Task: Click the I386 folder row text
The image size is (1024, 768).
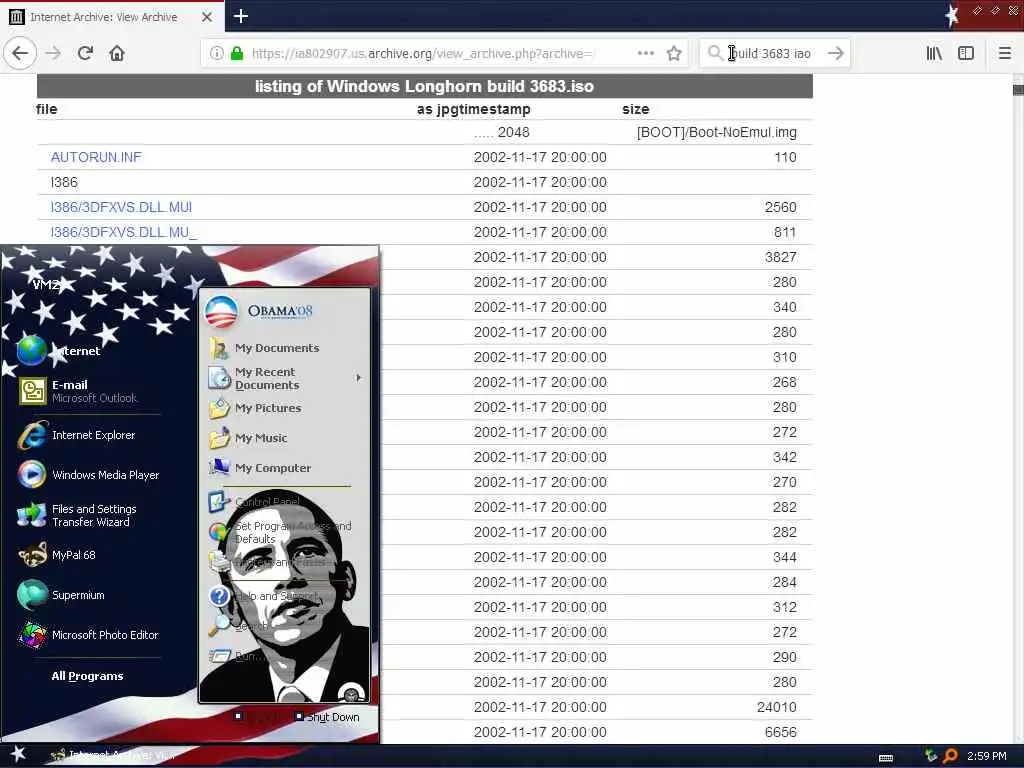Action: 64,182
